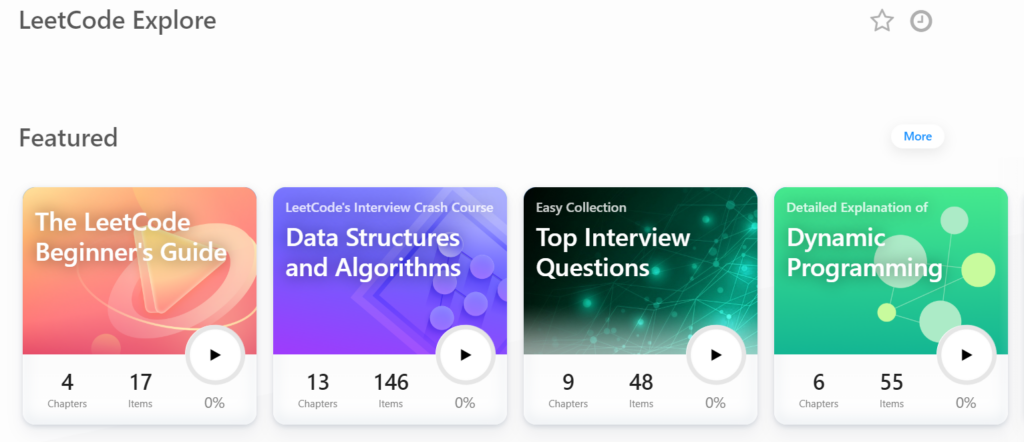This screenshot has height=442, width=1024.
Task: Open The LeetCode Beginner's Guide card image
Action: click(140, 271)
